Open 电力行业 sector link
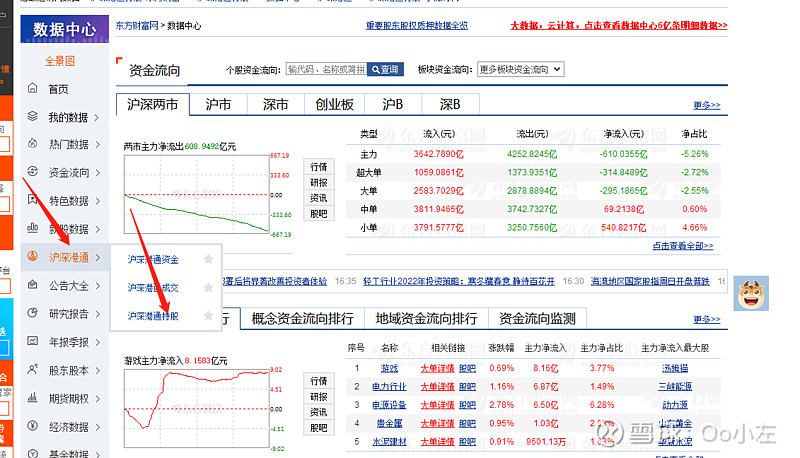 pos(389,387)
